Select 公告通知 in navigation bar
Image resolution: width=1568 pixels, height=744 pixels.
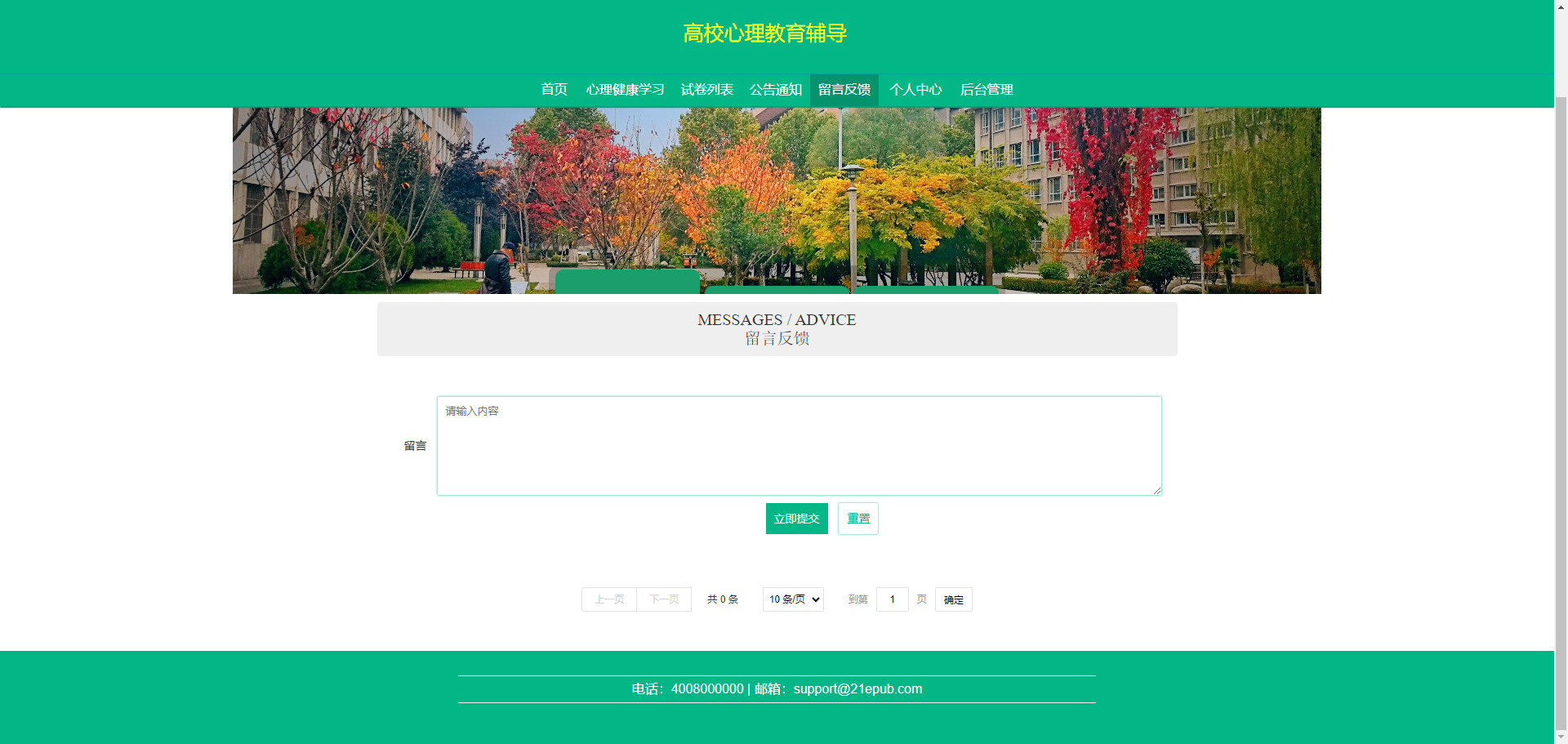[776, 90]
